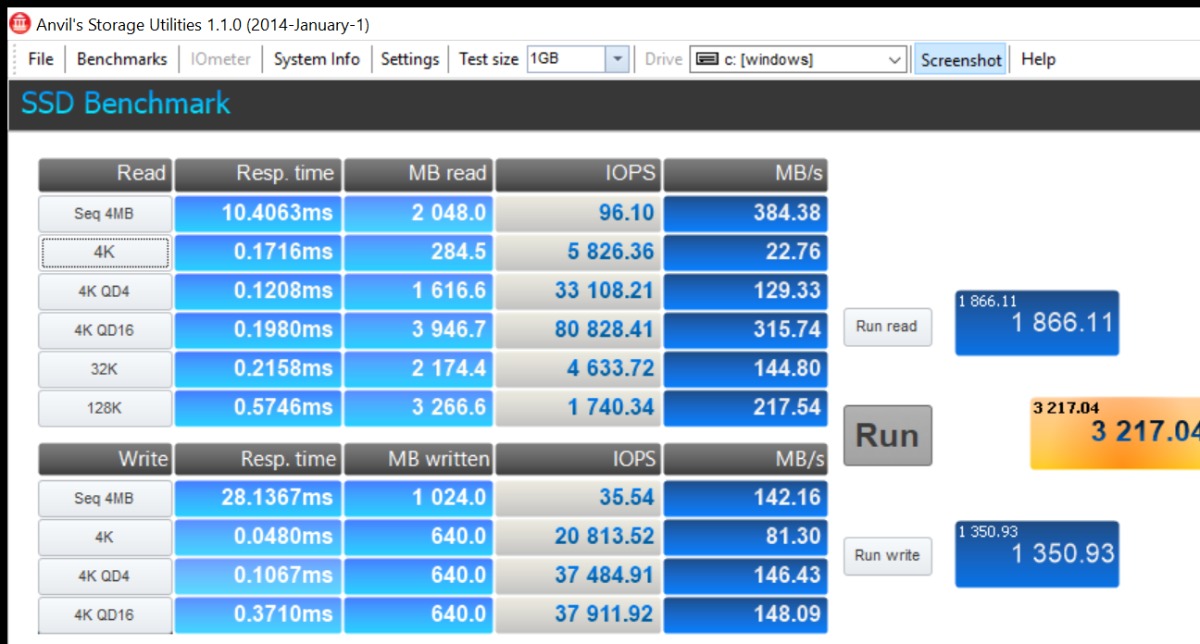The image size is (1200, 644).
Task: Expand the Test size dropdown arrow
Action: pos(618,59)
